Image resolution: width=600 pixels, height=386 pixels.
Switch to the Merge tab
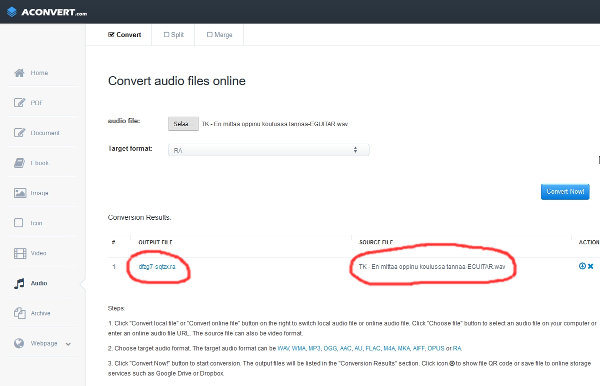pyautogui.click(x=219, y=34)
